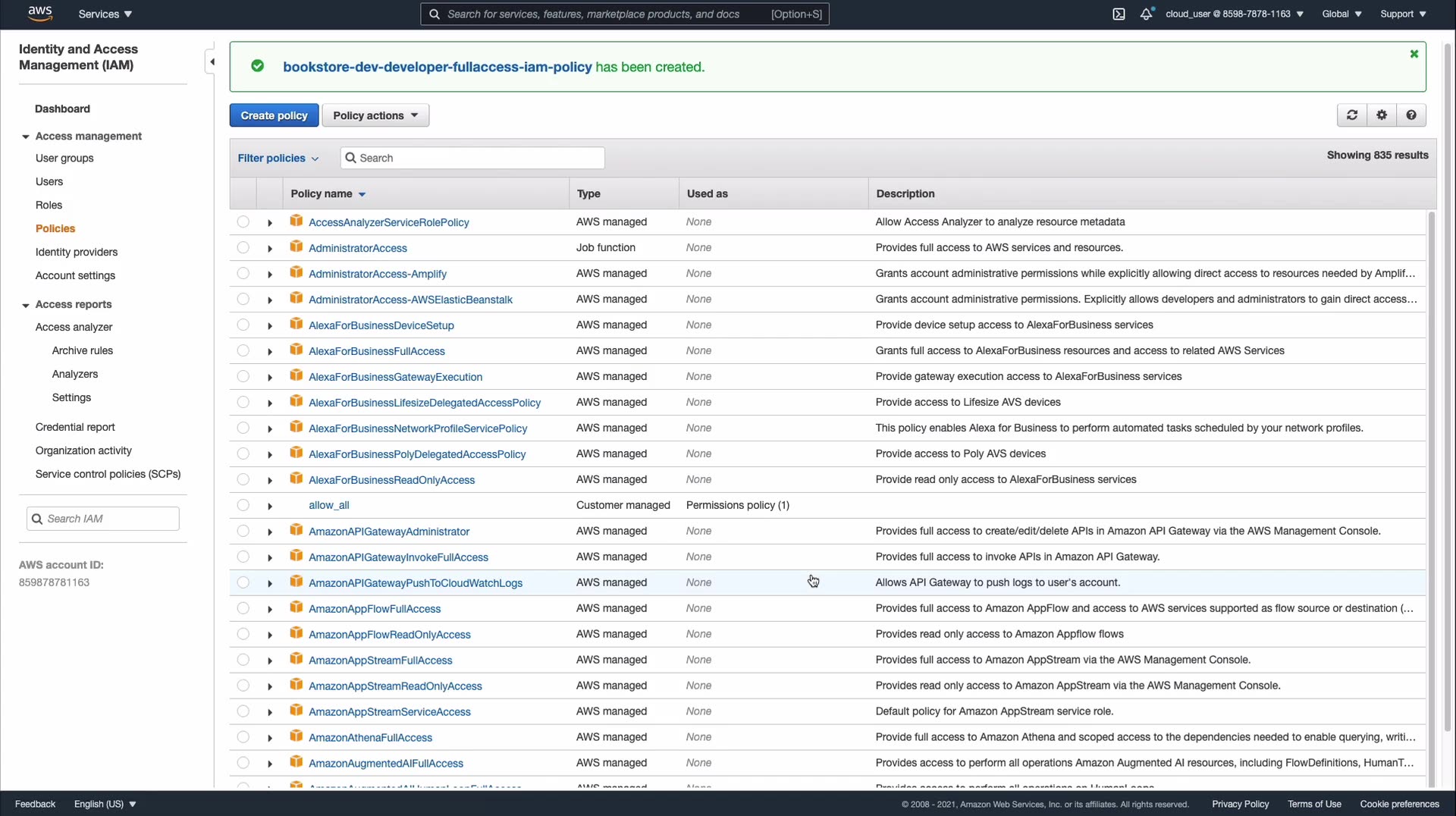1456x816 pixels.
Task: Select the allow_all policy radio button
Action: 243,505
